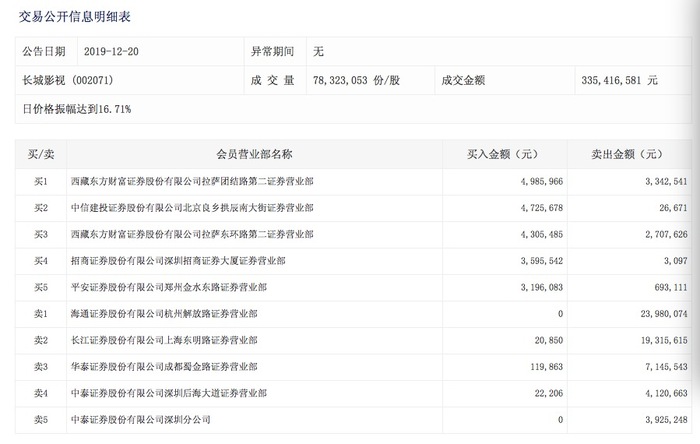The width and height of the screenshot is (700, 444).
Task: Open 西藏东方财富证券拉萨东环路第二营业部 entry
Action: pos(192,234)
